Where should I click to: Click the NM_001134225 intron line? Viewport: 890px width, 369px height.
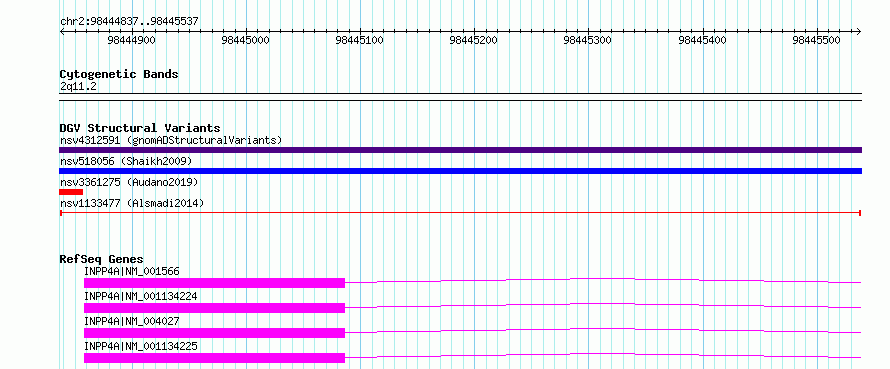603,354
